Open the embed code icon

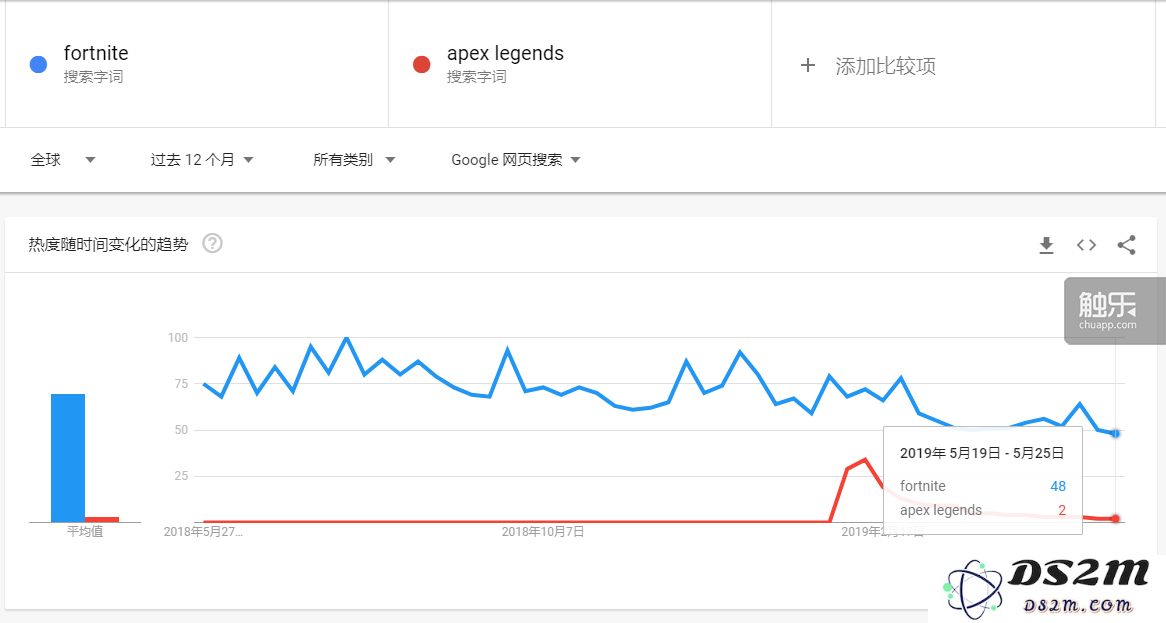click(x=1086, y=245)
